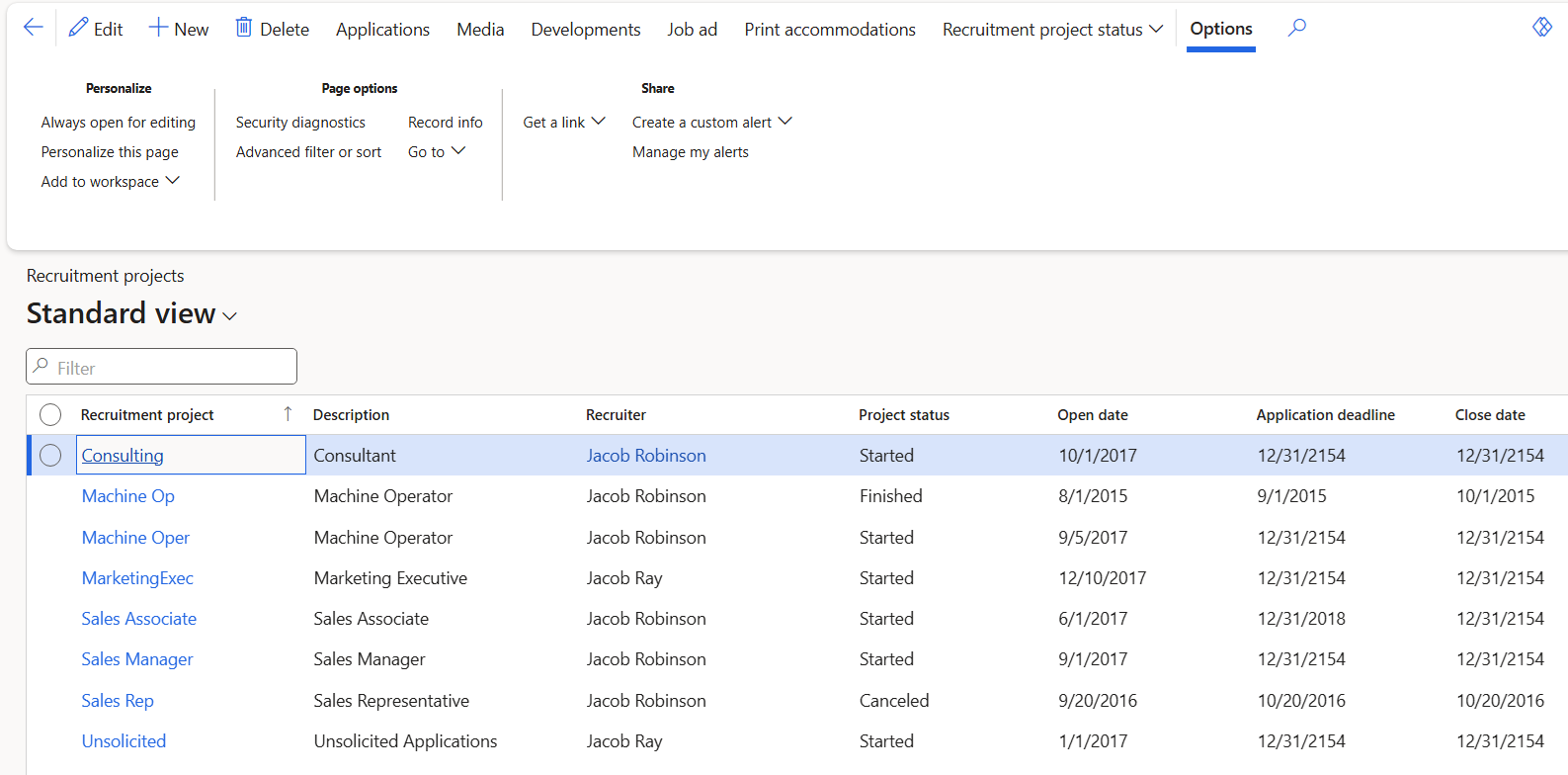
Task: Click the back arrow icon
Action: click(33, 28)
